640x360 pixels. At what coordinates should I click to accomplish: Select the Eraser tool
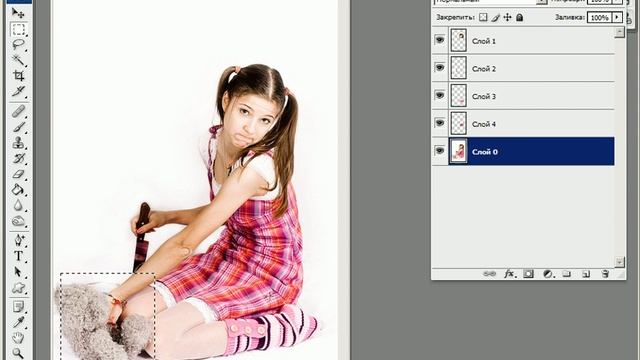pos(18,174)
